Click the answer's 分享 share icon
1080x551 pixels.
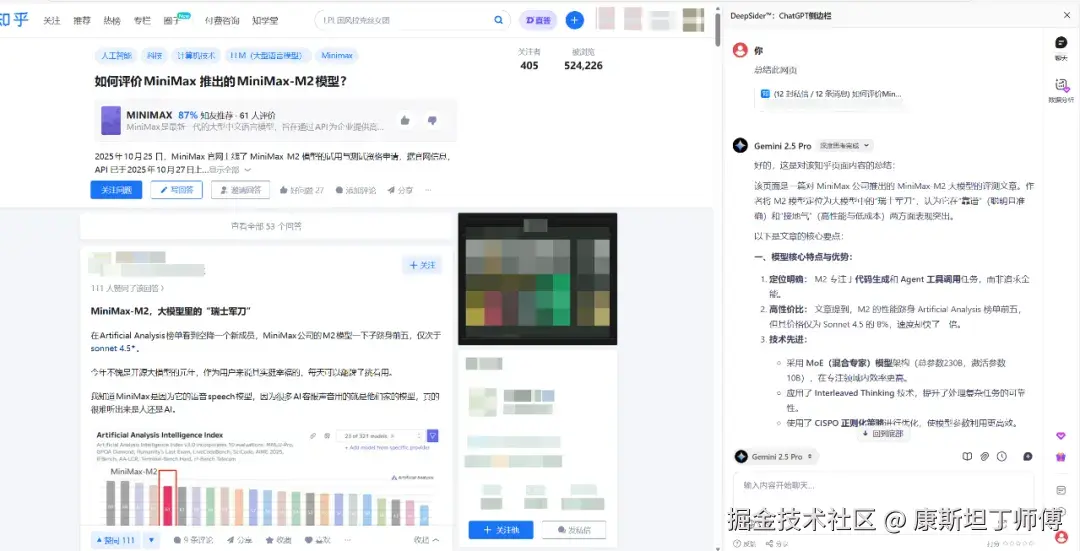point(240,540)
